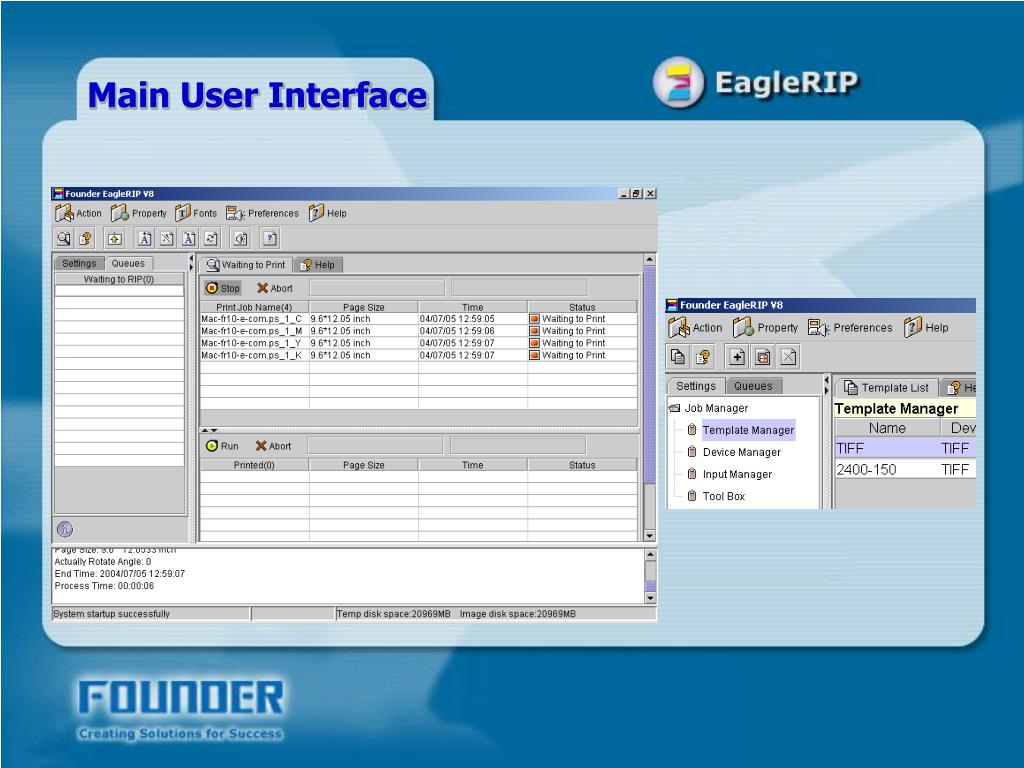Click the speaker page toolbar icon
This screenshot has height=768, width=1024.
point(240,239)
